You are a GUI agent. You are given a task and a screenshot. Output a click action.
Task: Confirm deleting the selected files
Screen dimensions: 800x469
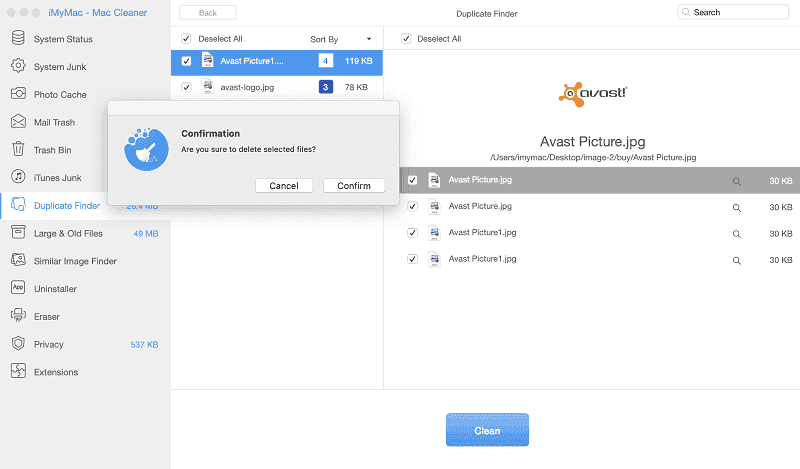354,186
